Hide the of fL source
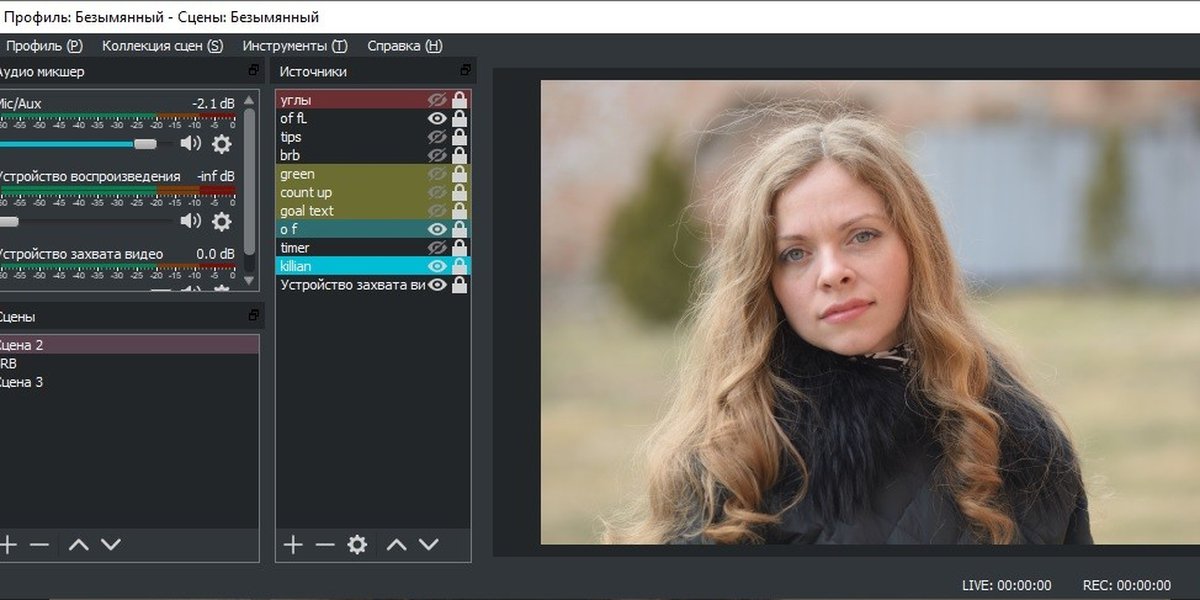This screenshot has width=1200, height=600. pyautogui.click(x=437, y=118)
